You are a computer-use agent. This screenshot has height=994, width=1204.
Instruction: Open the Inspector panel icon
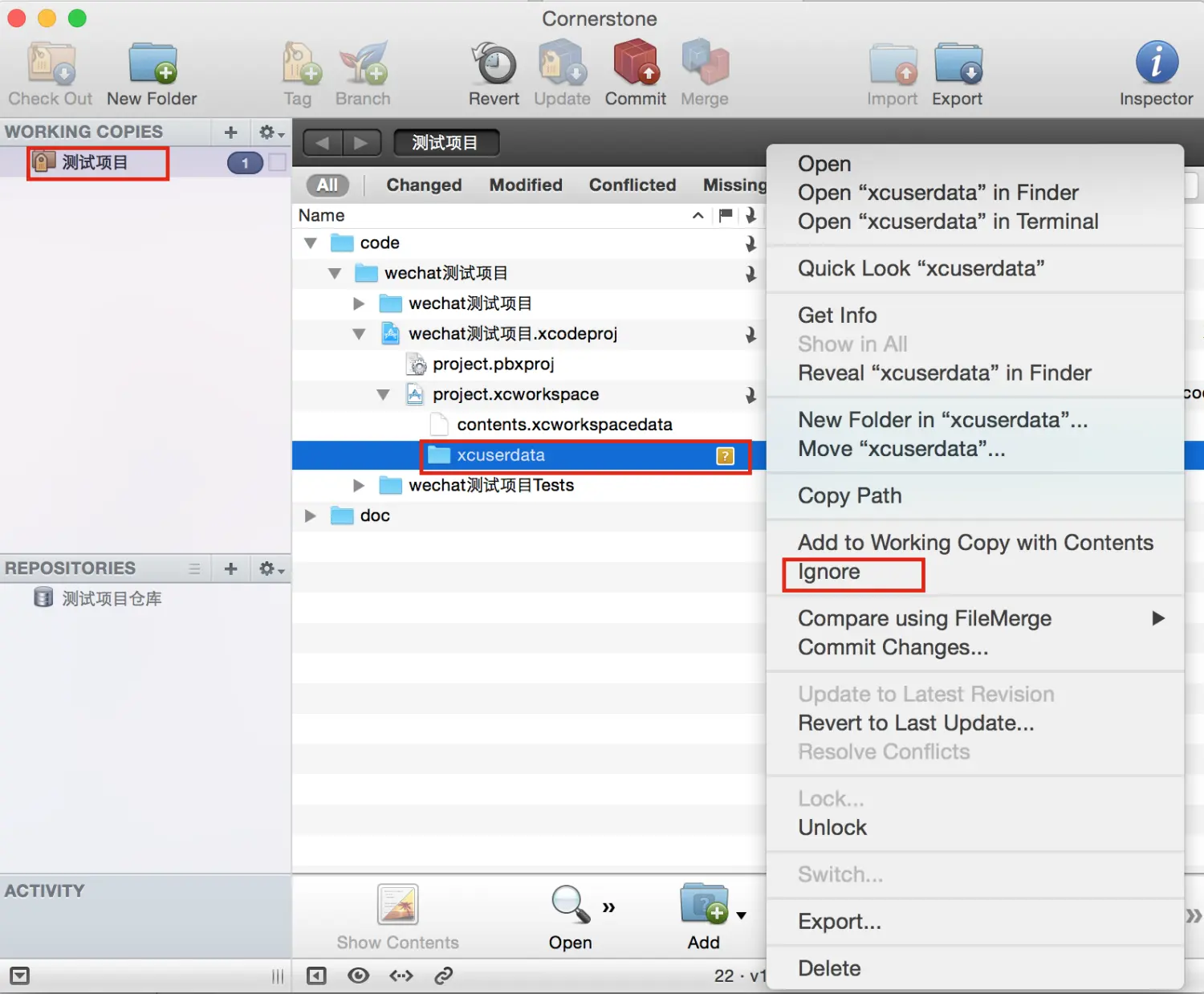pos(1157,63)
